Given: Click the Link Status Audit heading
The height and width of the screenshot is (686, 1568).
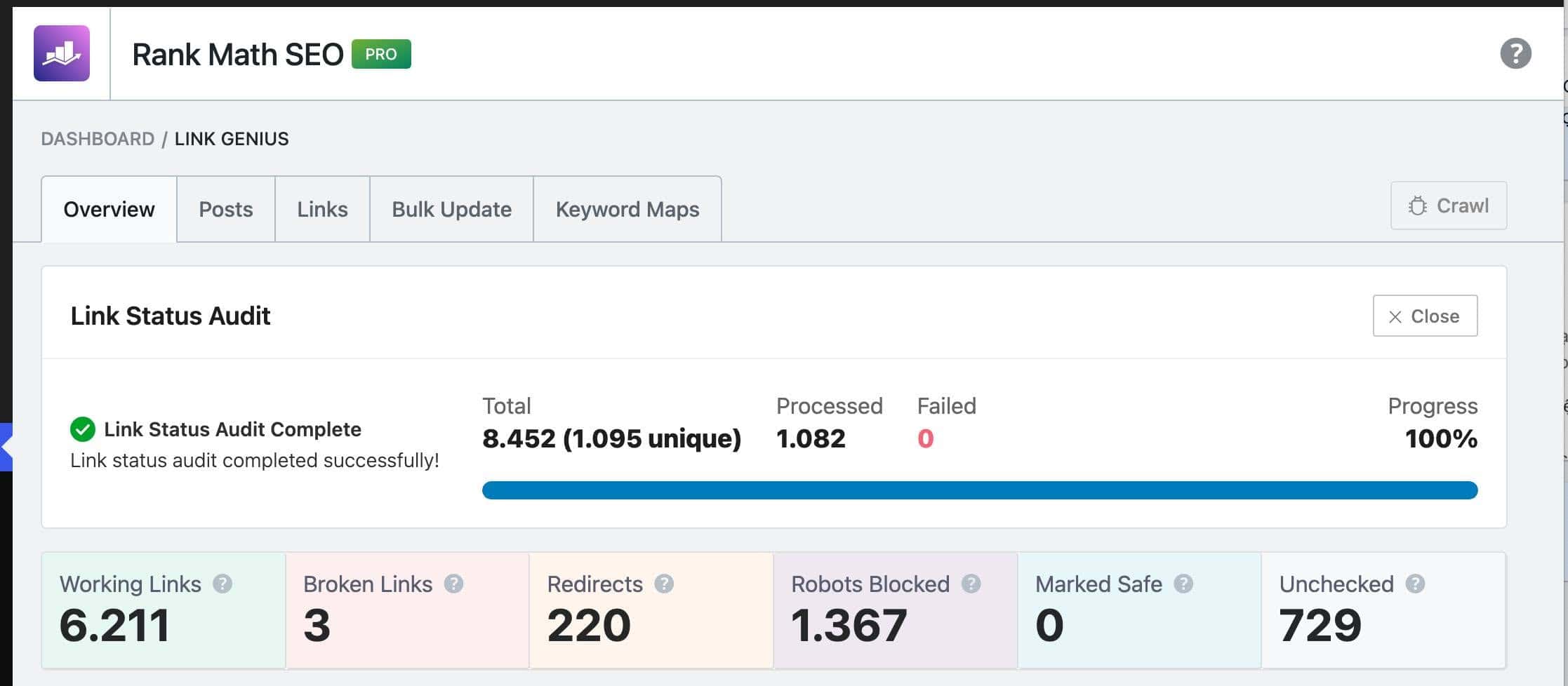Looking at the screenshot, I should [x=171, y=316].
